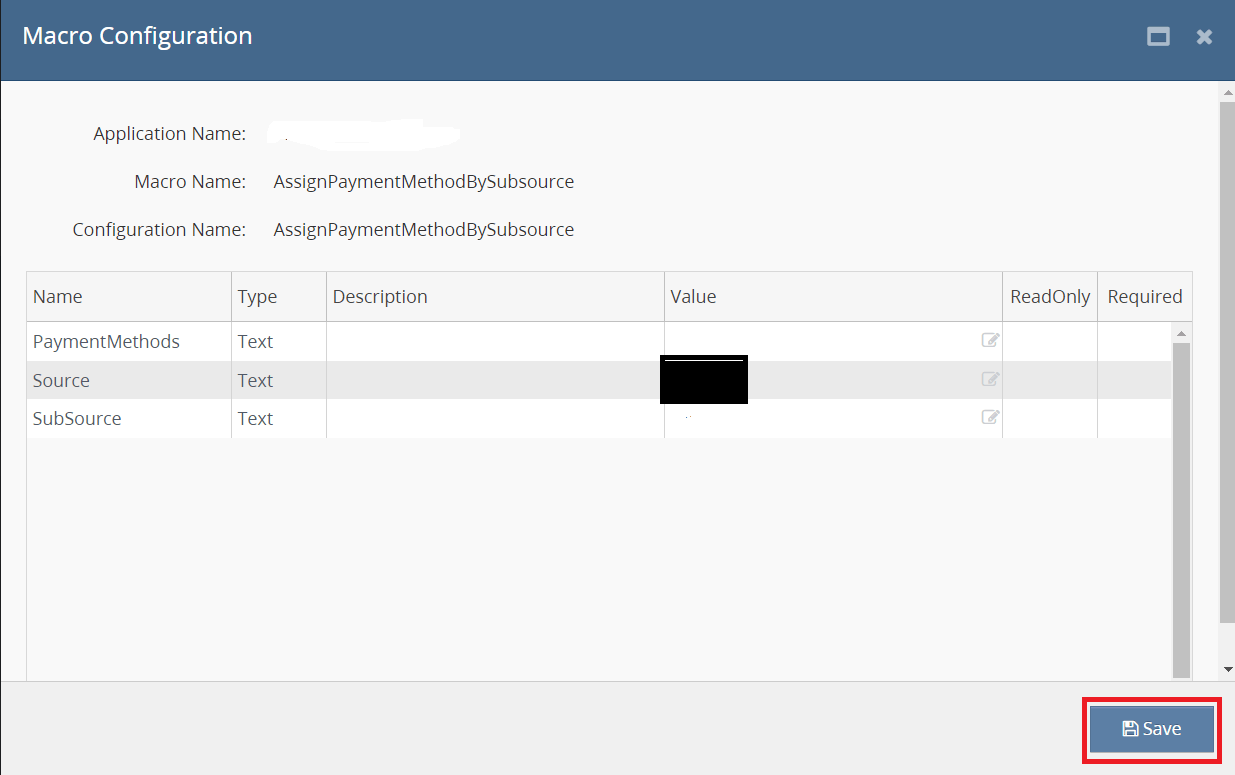Viewport: 1235px width, 775px height.
Task: Click the Description column header
Action: click(x=380, y=297)
